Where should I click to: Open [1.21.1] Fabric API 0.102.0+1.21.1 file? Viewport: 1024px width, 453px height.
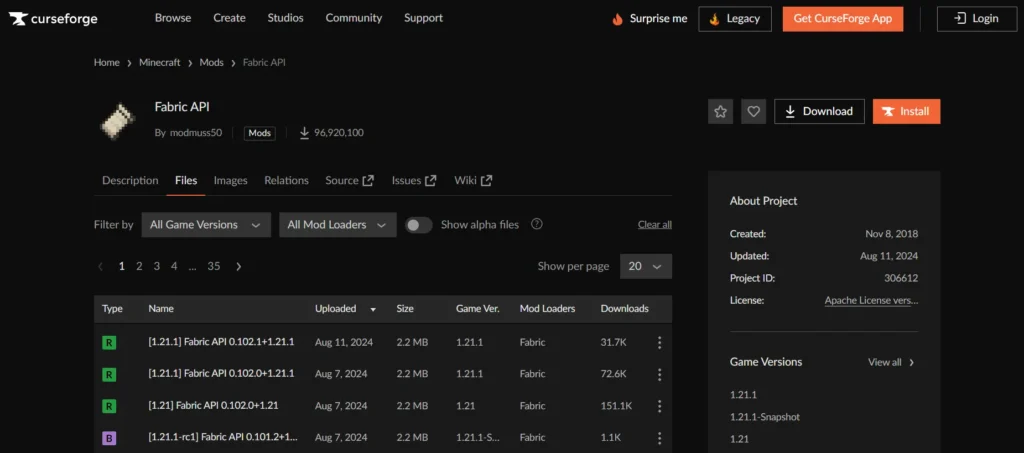pos(221,373)
